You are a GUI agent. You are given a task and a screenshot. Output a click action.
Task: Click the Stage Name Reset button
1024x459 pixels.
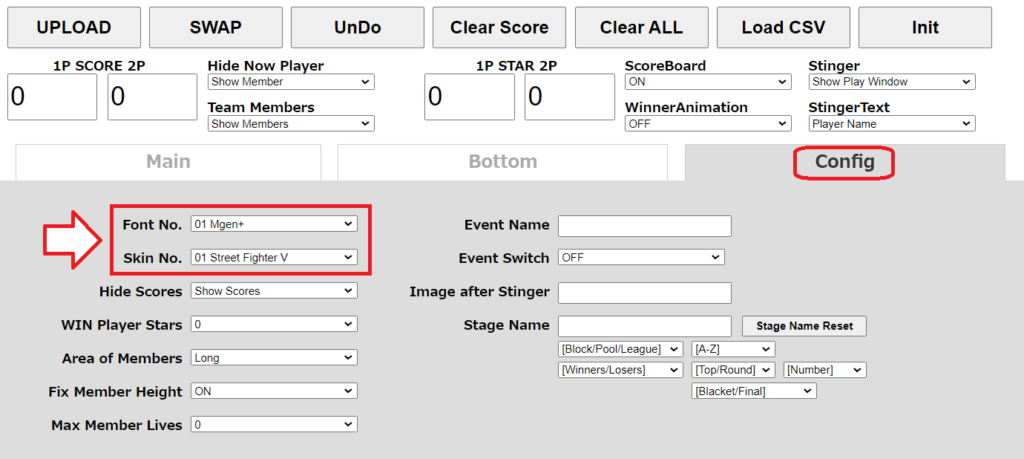(804, 326)
